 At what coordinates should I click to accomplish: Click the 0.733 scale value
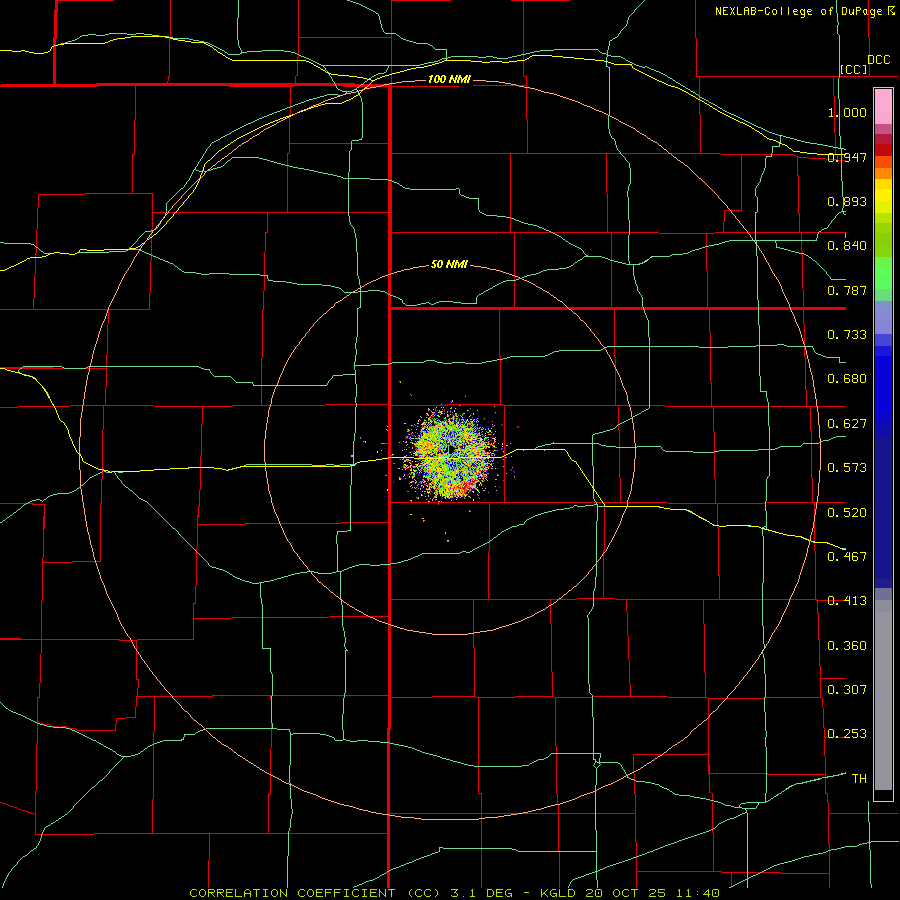(x=847, y=335)
